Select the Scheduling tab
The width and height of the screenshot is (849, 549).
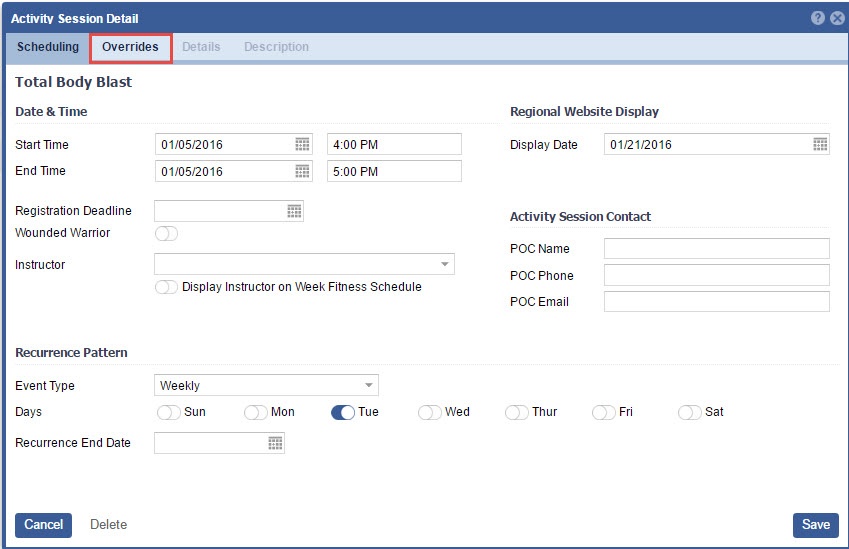click(48, 47)
